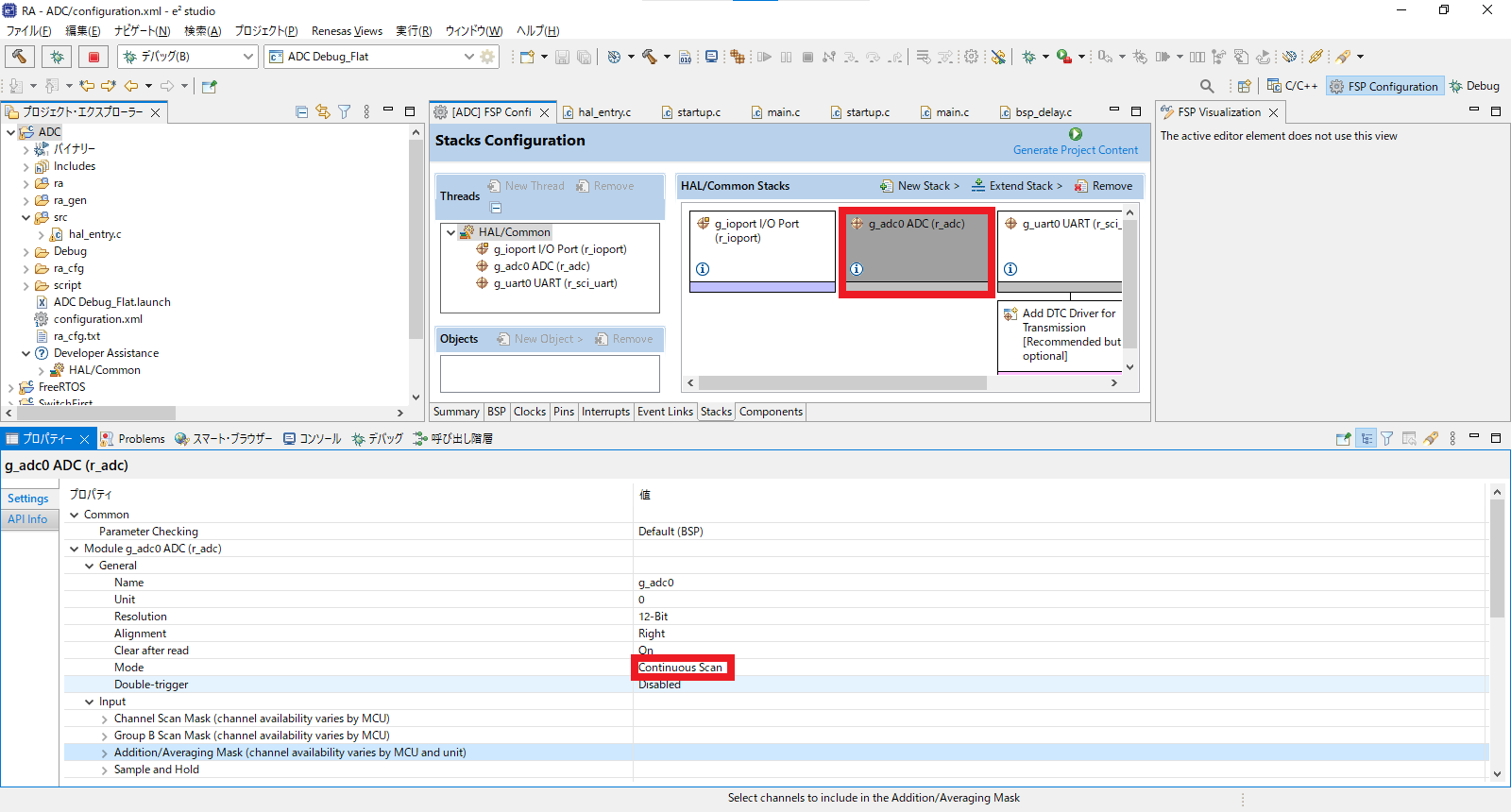Screen dimensions: 1511x812
Task: Click Link with Editor in Project Explorer
Action: [x=323, y=111]
